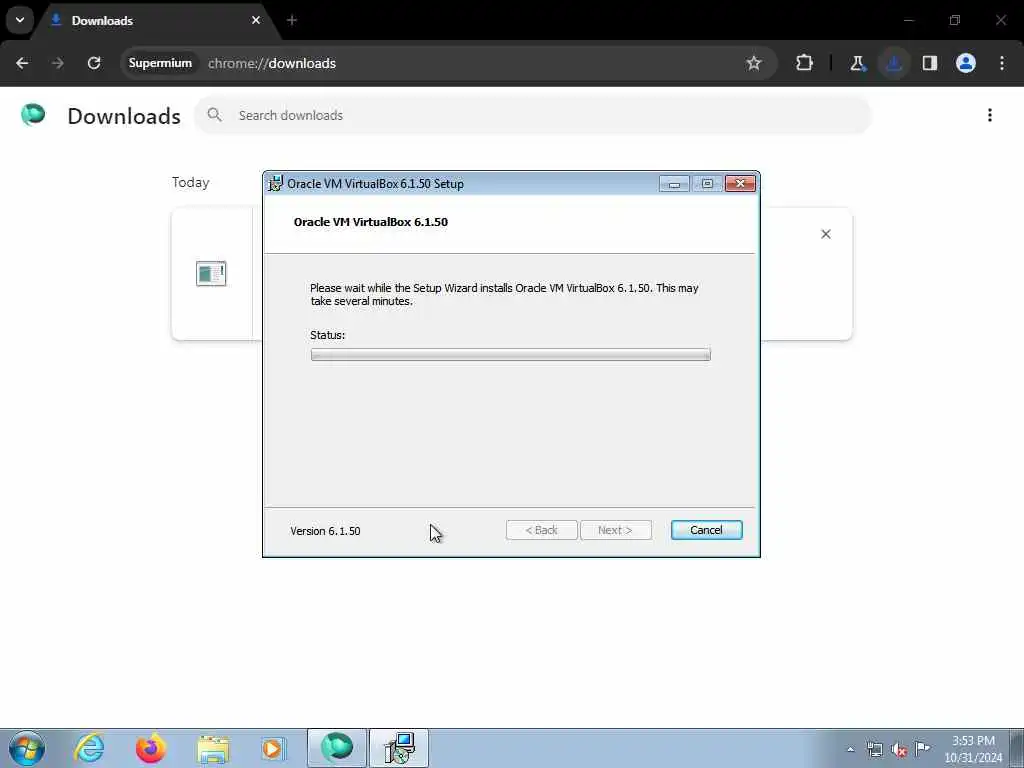Minimize the VirtualBox Setup window

(674, 184)
